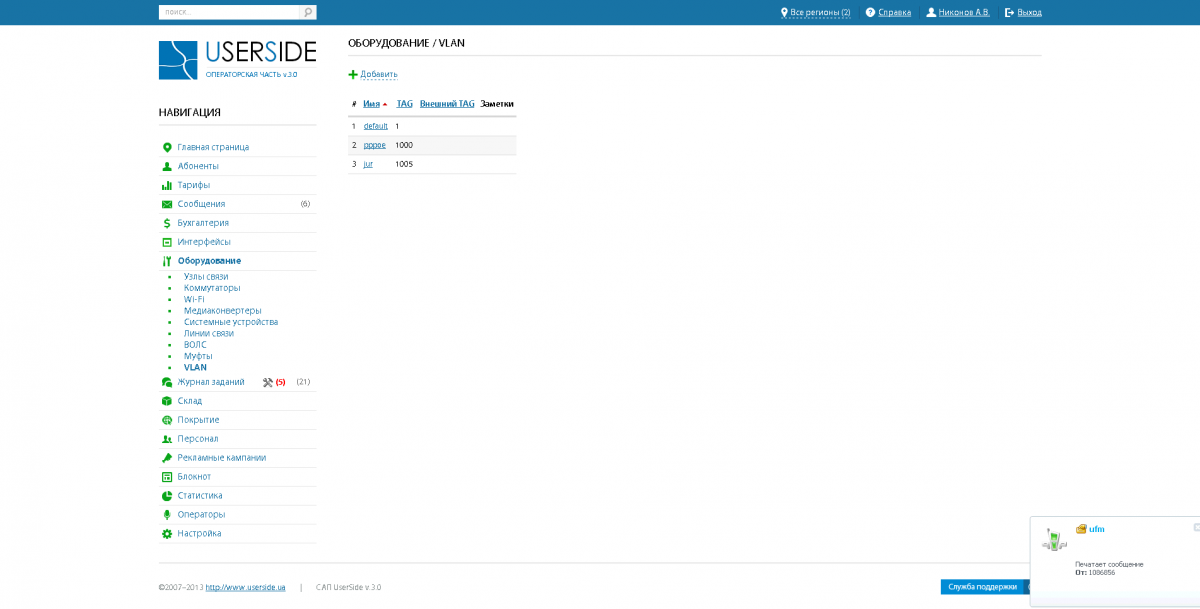Click the Добавить link to add a VLAN

coord(376,74)
